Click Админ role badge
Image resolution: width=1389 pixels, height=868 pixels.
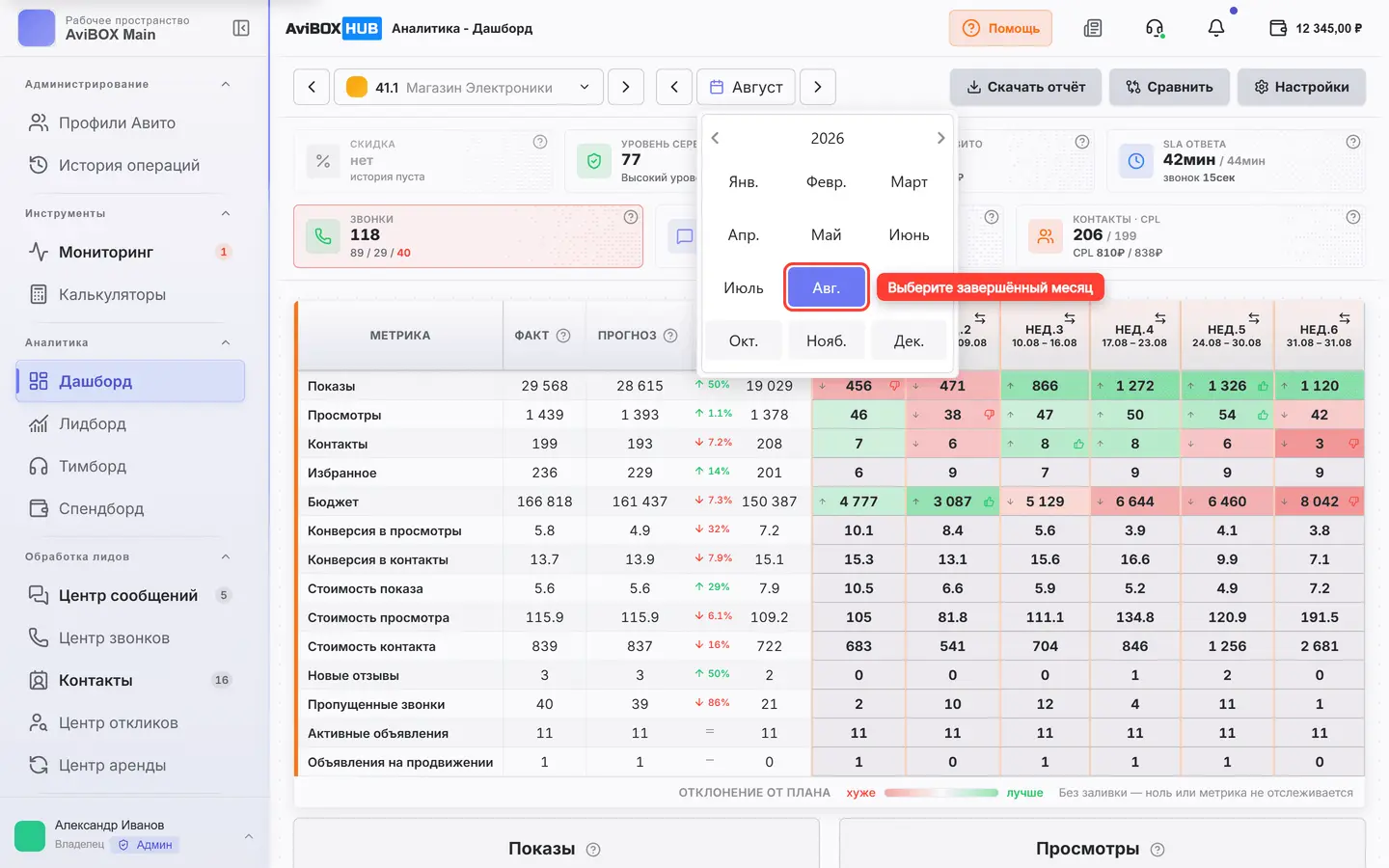(146, 845)
